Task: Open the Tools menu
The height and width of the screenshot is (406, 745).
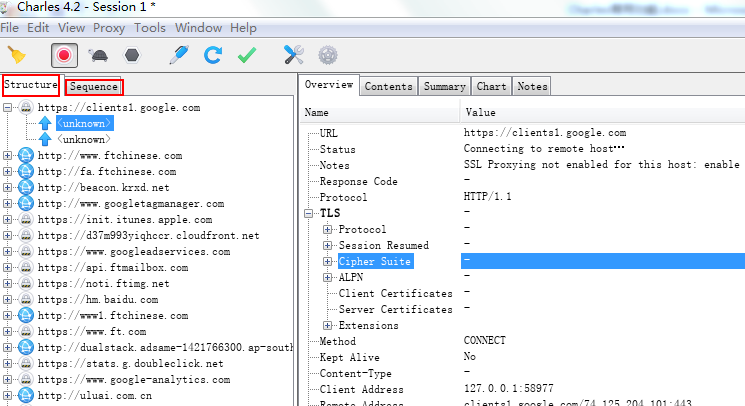Action: 150,28
